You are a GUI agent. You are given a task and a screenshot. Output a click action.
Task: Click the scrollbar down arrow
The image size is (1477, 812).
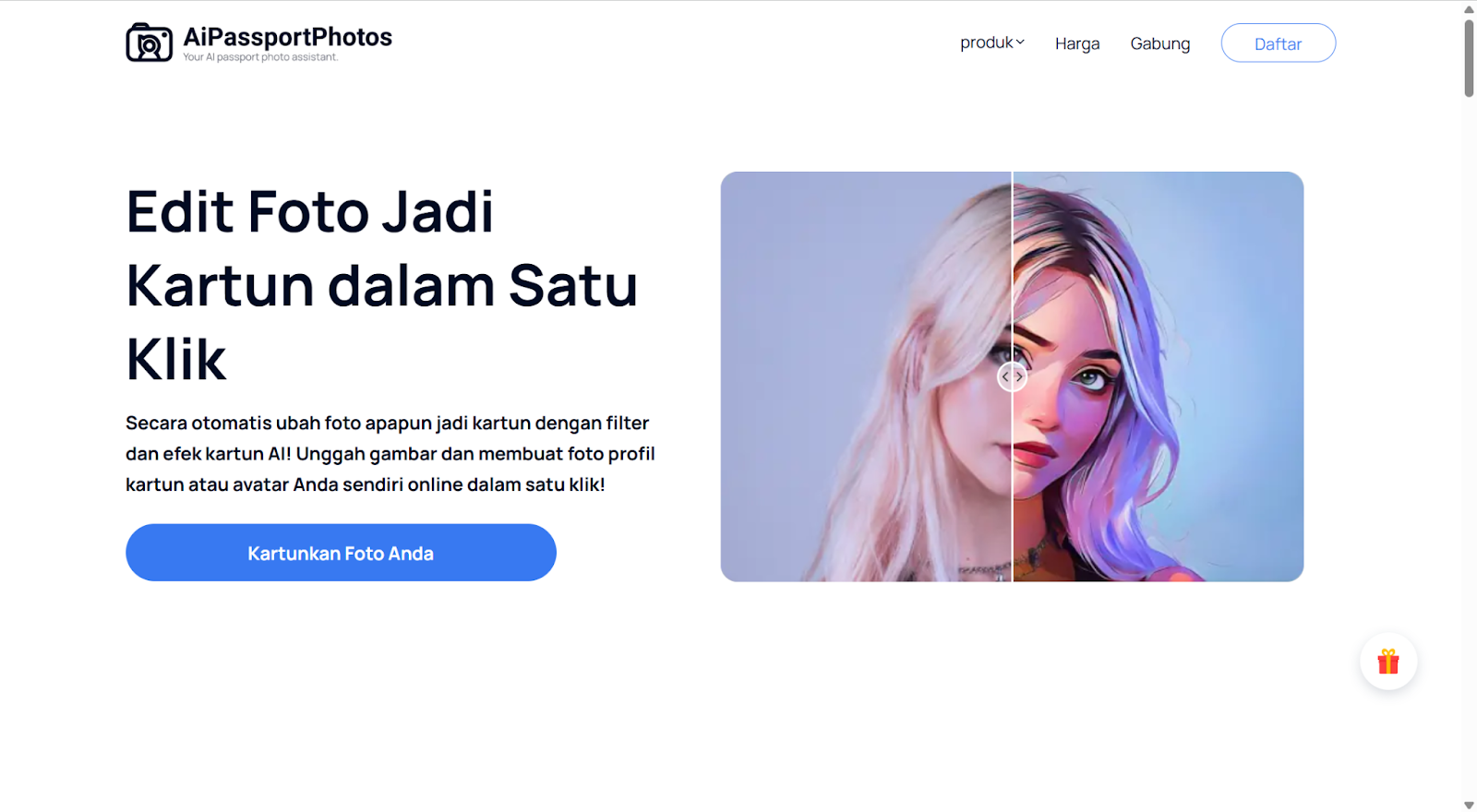pos(1469,806)
